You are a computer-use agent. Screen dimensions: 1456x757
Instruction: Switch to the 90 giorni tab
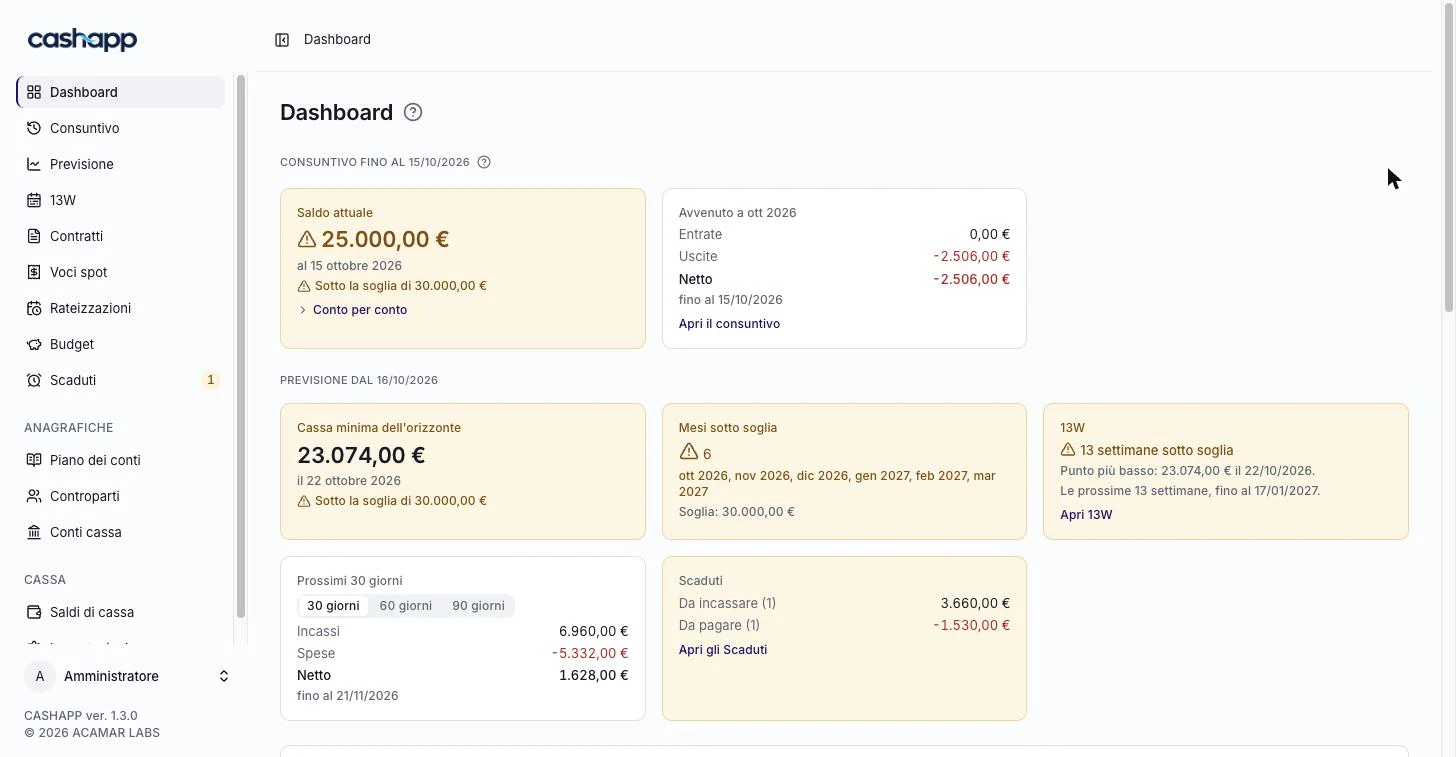[478, 606]
